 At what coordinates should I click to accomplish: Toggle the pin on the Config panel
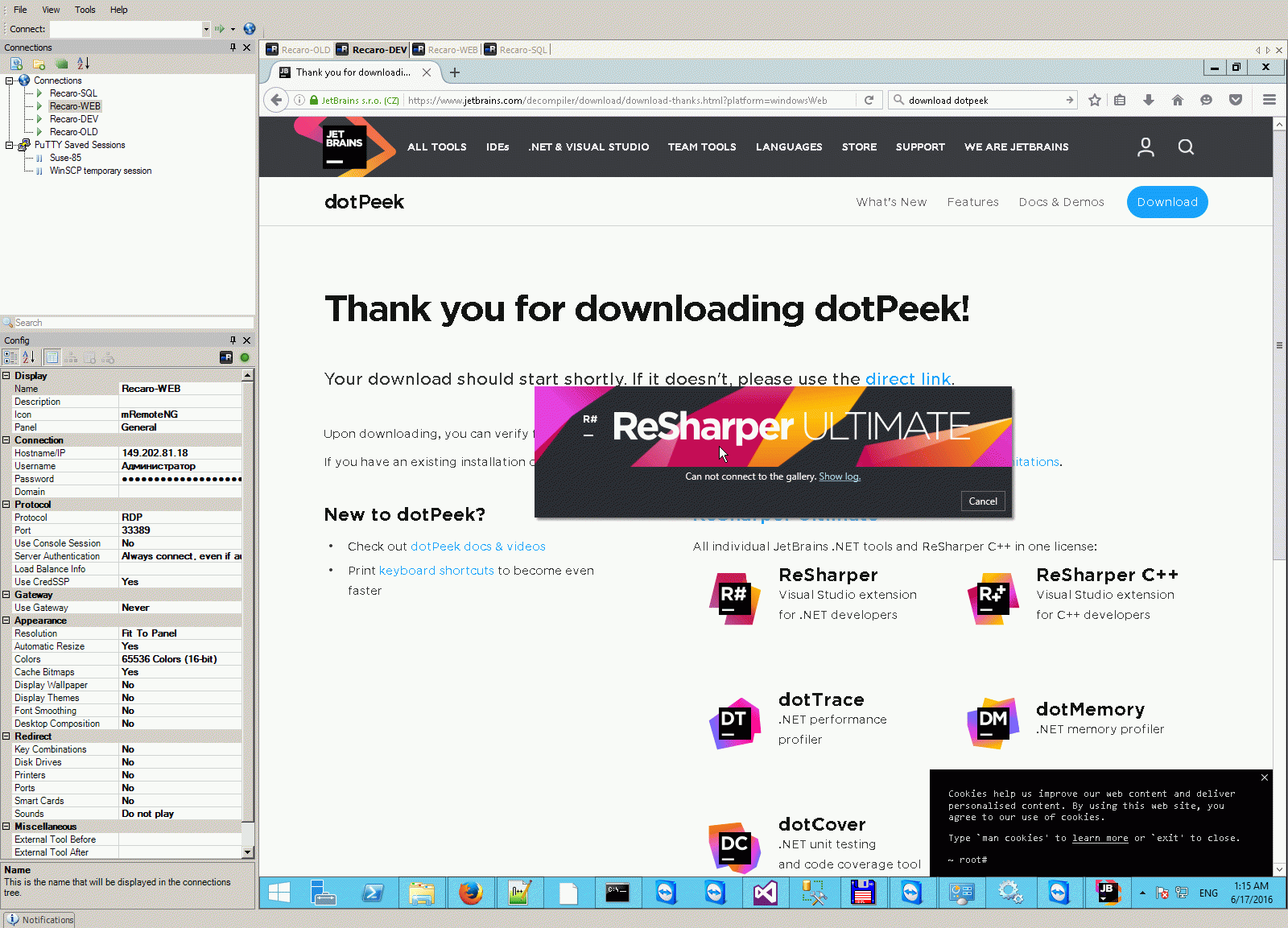coord(233,340)
